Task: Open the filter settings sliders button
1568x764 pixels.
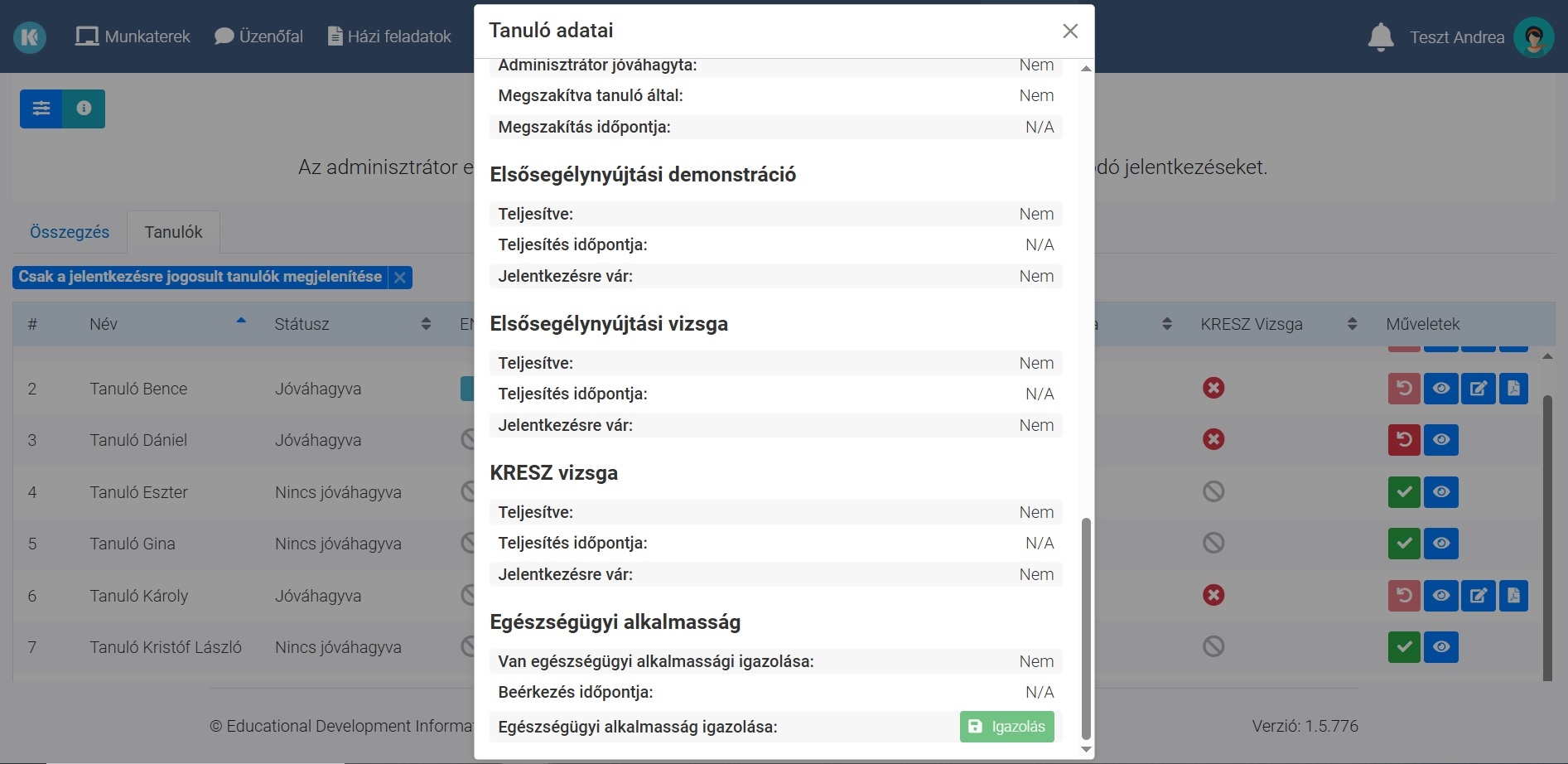Action: (x=41, y=109)
